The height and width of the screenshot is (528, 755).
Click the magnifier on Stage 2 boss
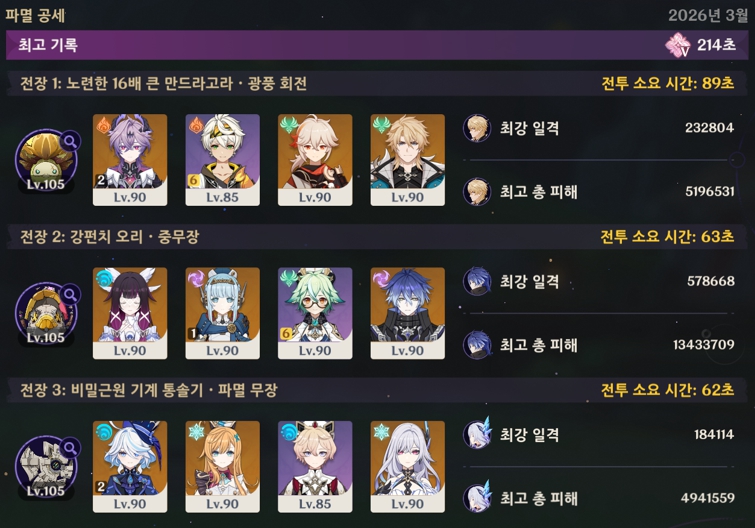70,294
